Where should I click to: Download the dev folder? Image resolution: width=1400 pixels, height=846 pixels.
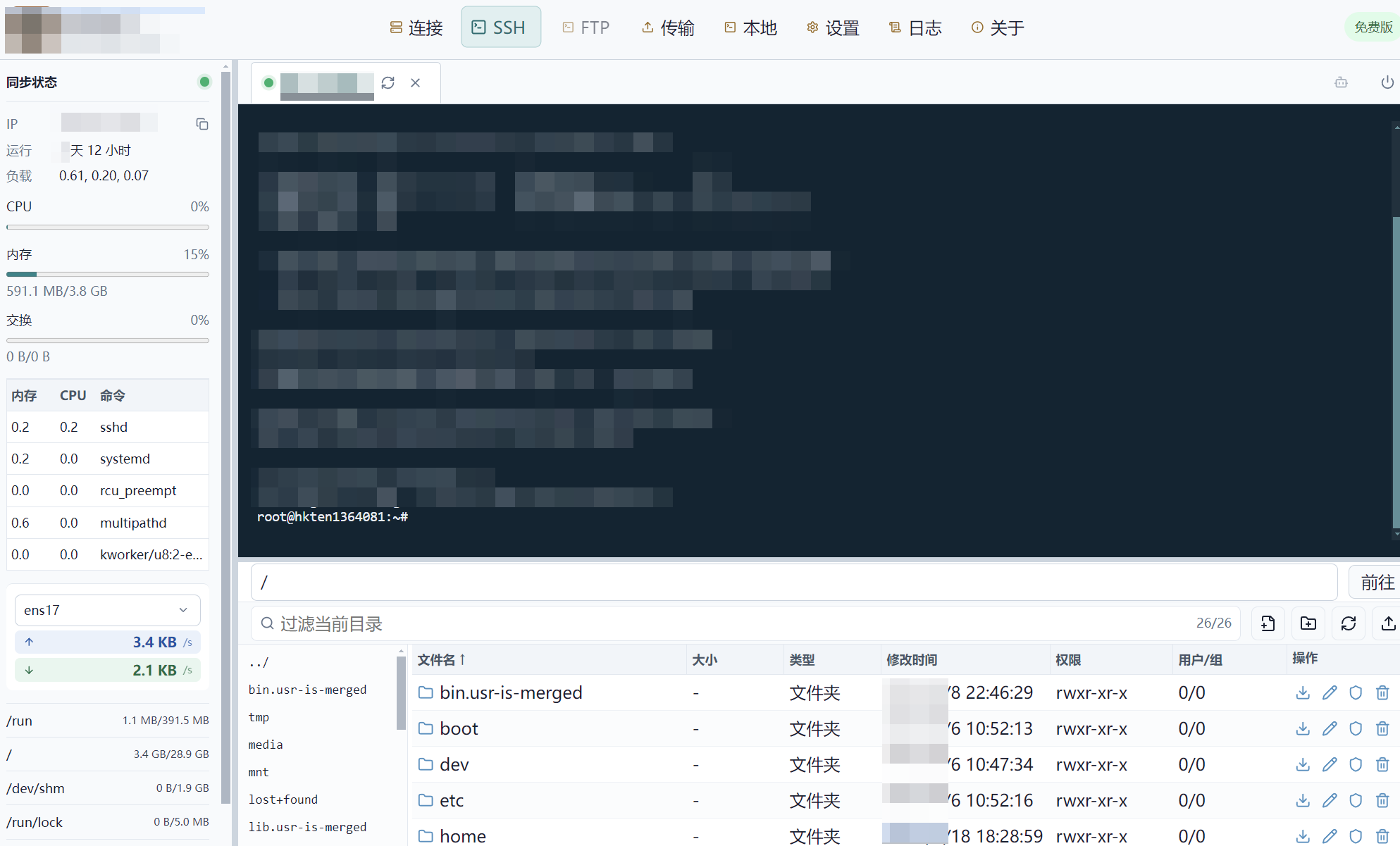point(1303,765)
